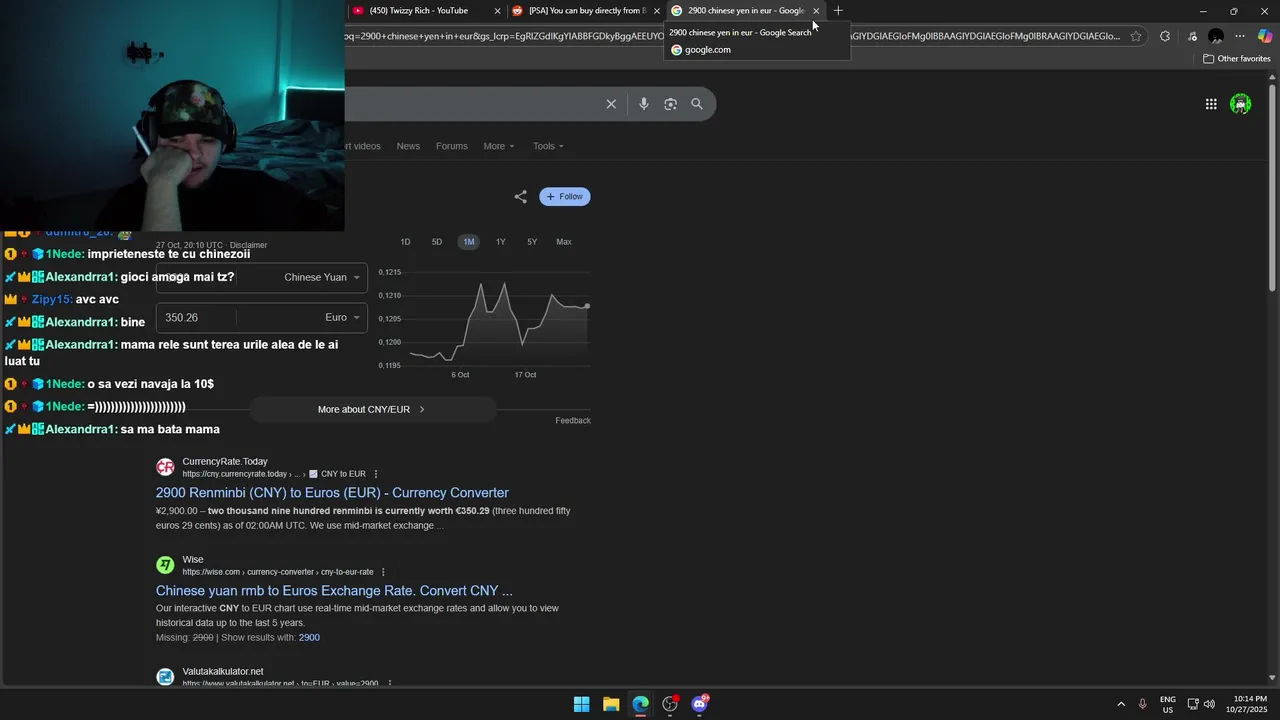1280x720 pixels.
Task: Click the currency chart line
Action: [x=498, y=320]
